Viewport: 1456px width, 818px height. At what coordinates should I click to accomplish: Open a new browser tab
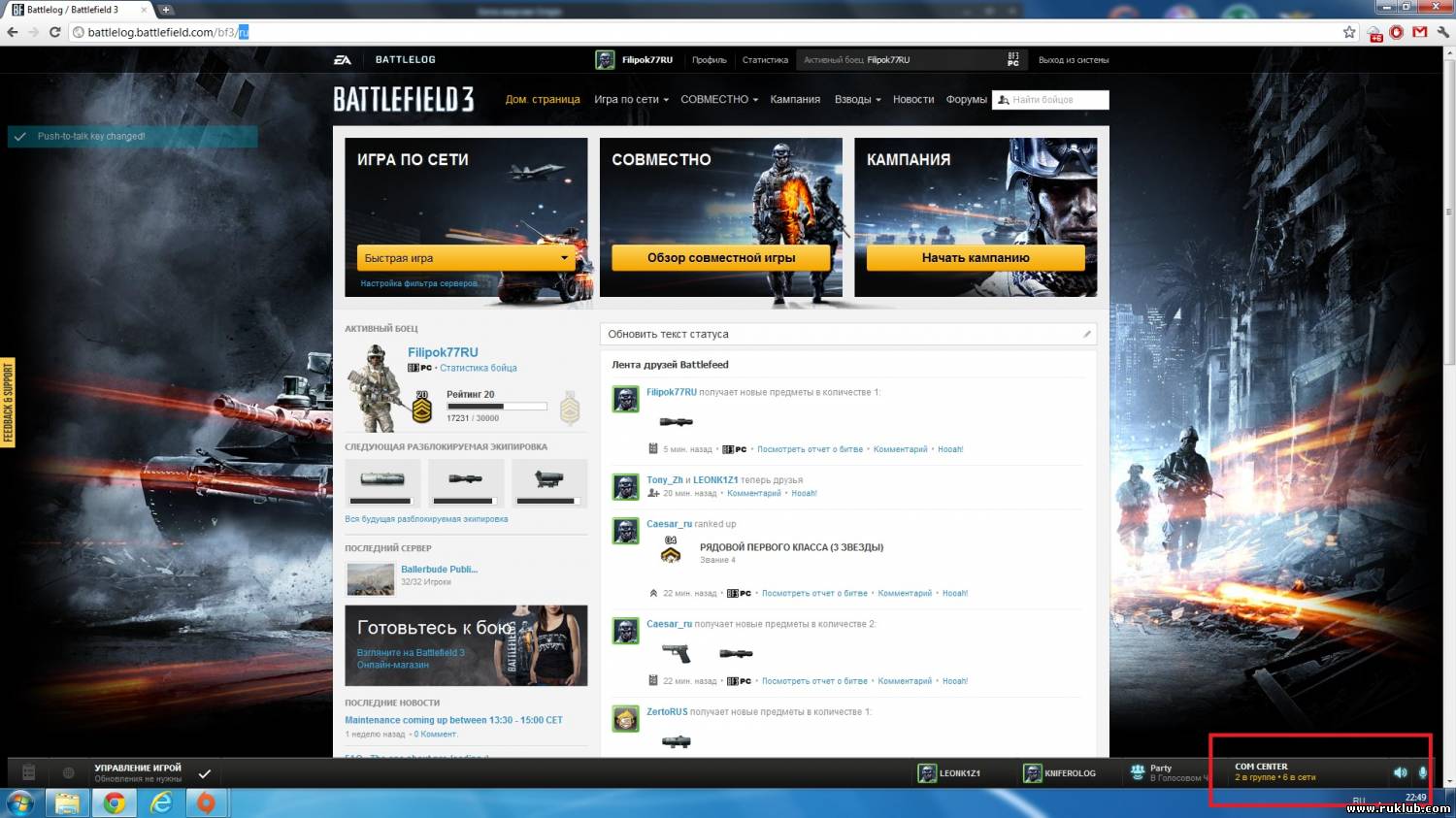[x=166, y=10]
